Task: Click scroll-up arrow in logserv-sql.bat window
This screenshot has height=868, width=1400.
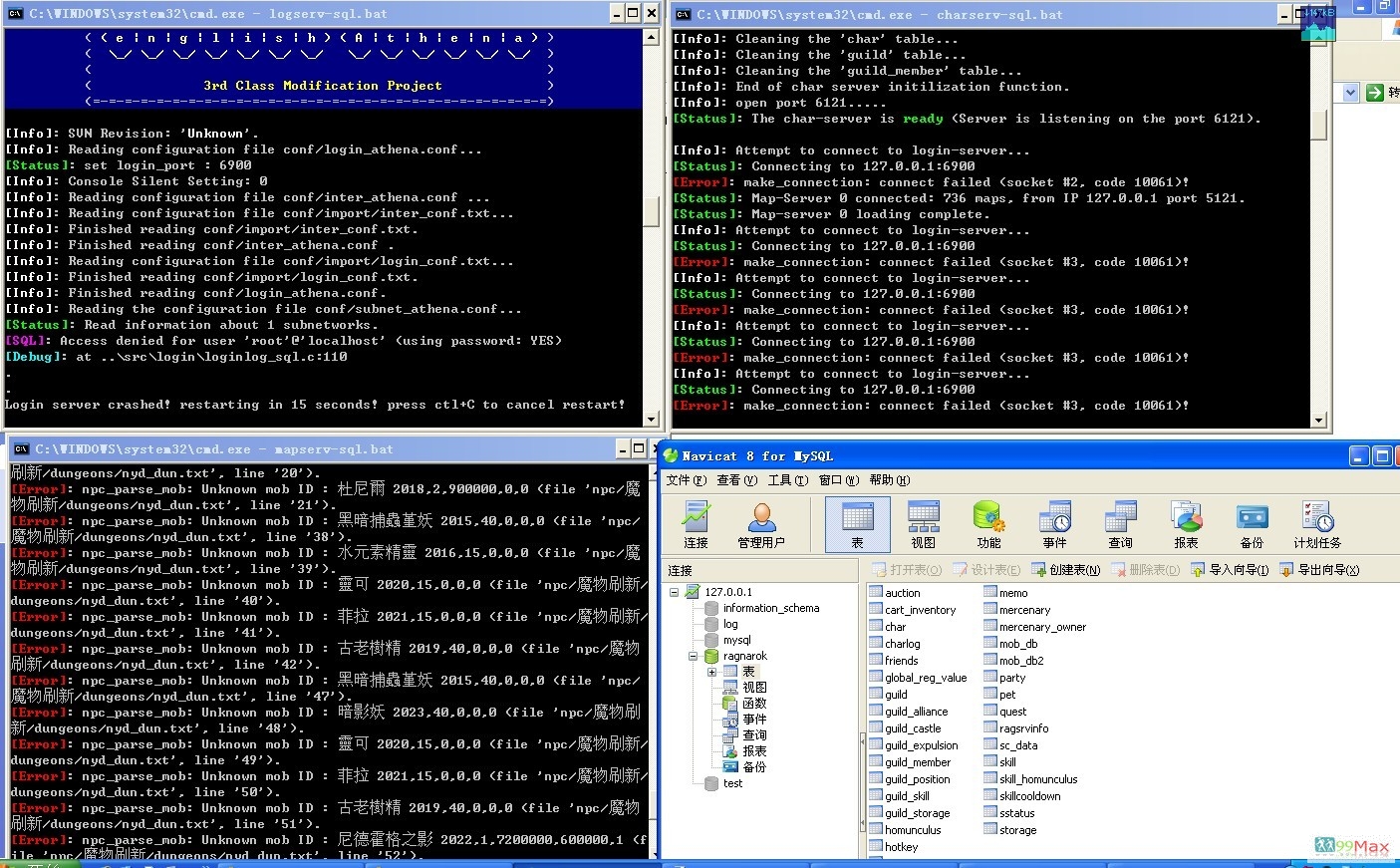Action: [651, 37]
